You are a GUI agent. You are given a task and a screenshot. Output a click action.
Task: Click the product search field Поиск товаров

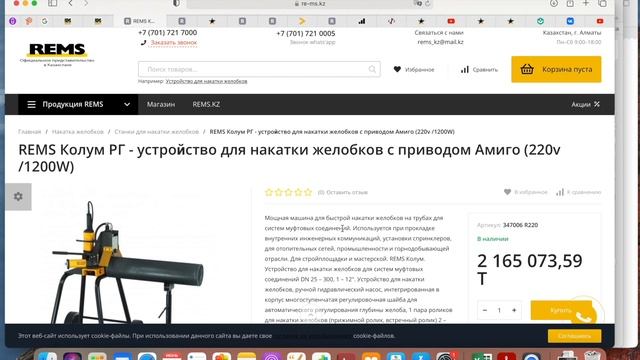(x=259, y=69)
